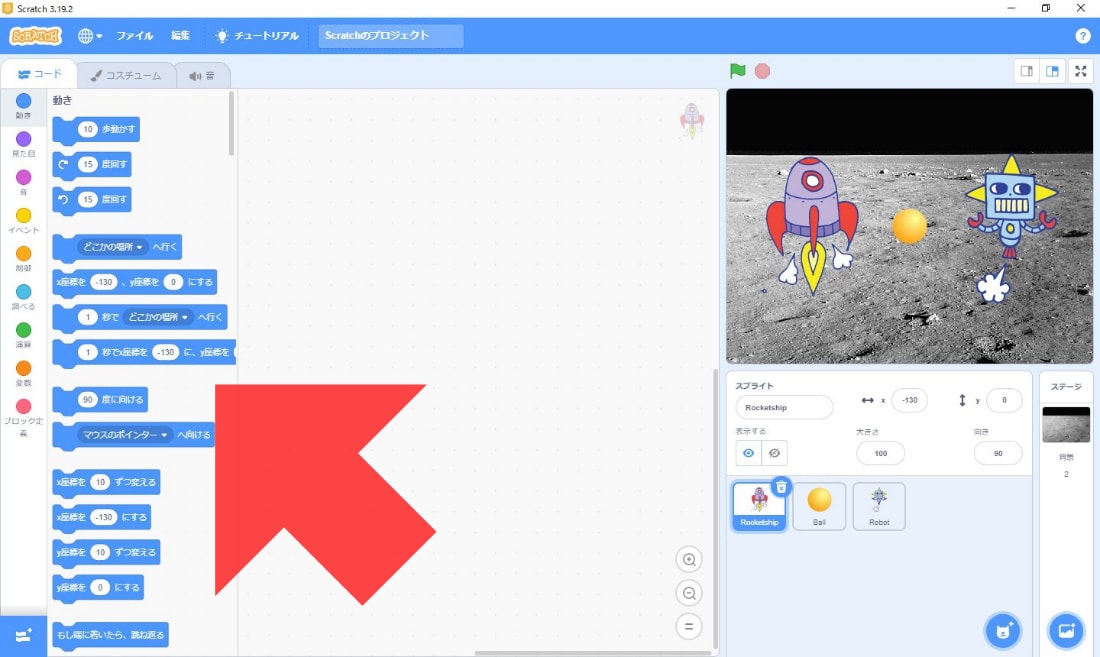Viewport: 1100px width, 657px height.
Task: Open the choose a sprite button
Action: click(x=1003, y=630)
